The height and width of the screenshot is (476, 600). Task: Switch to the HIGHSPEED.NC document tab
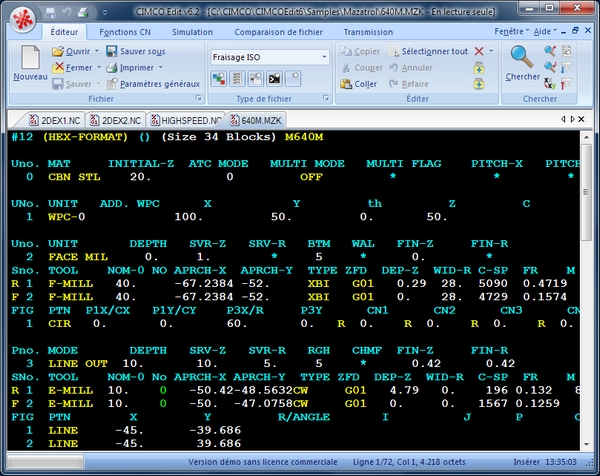click(x=186, y=121)
